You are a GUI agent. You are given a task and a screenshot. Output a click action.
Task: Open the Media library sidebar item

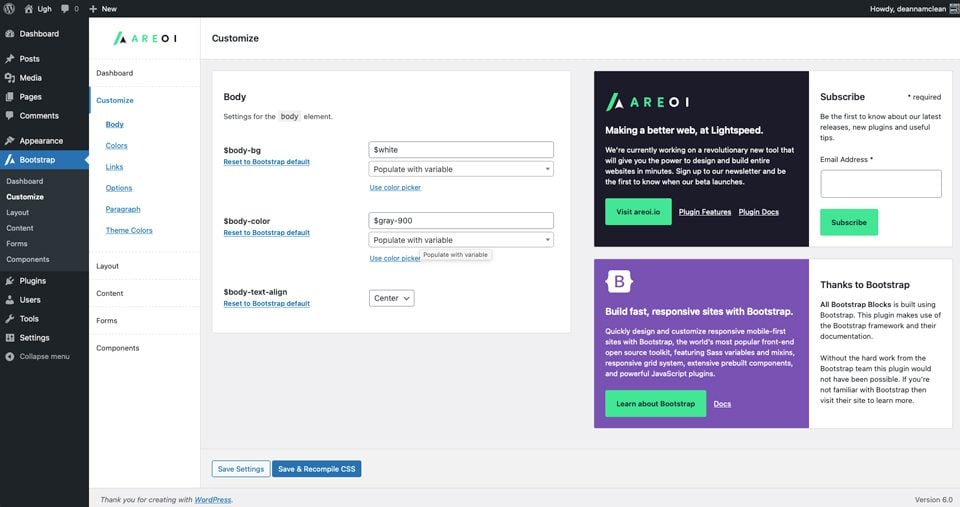click(x=30, y=77)
